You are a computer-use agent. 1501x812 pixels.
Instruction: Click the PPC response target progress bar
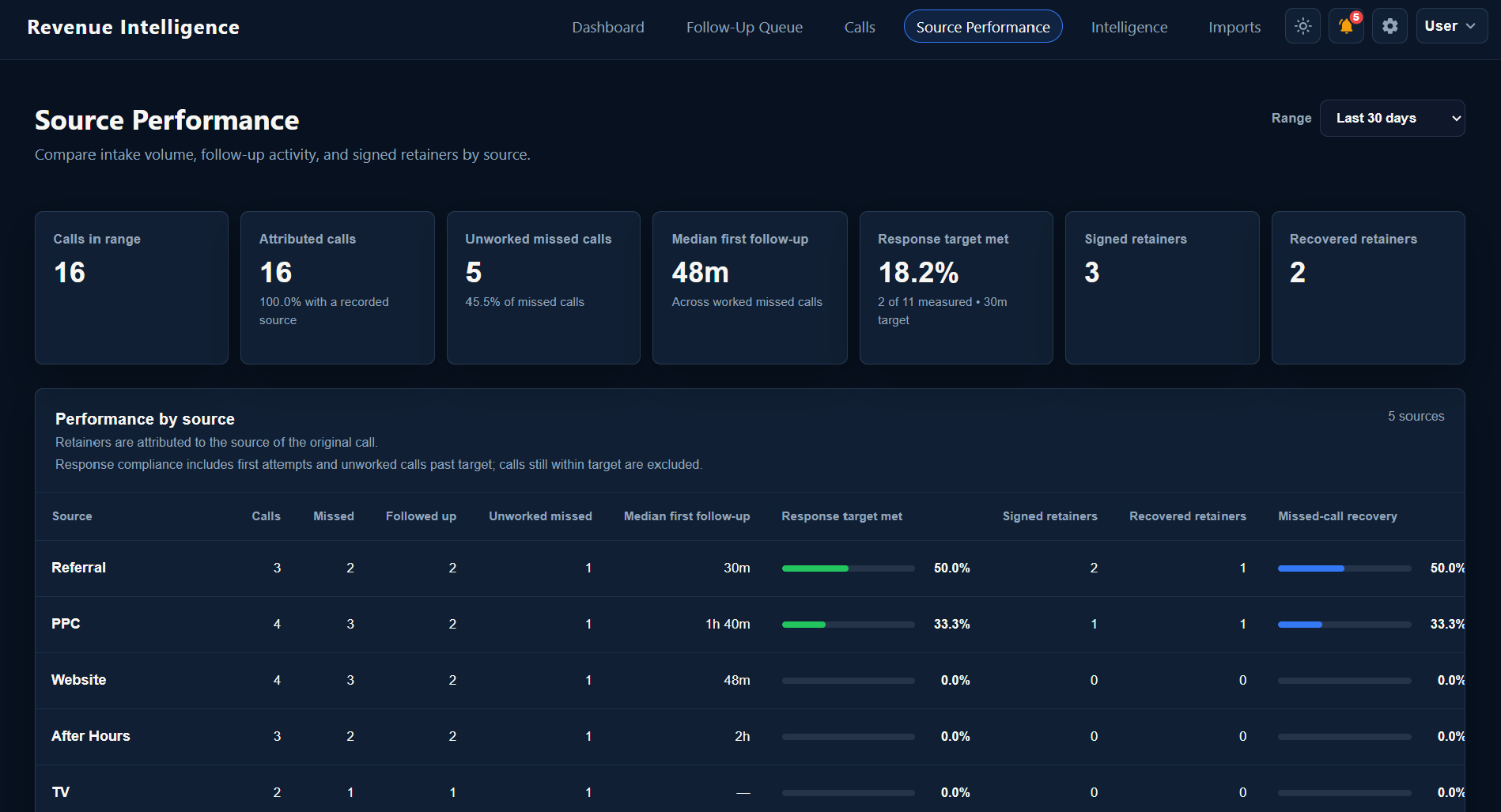[x=848, y=624]
